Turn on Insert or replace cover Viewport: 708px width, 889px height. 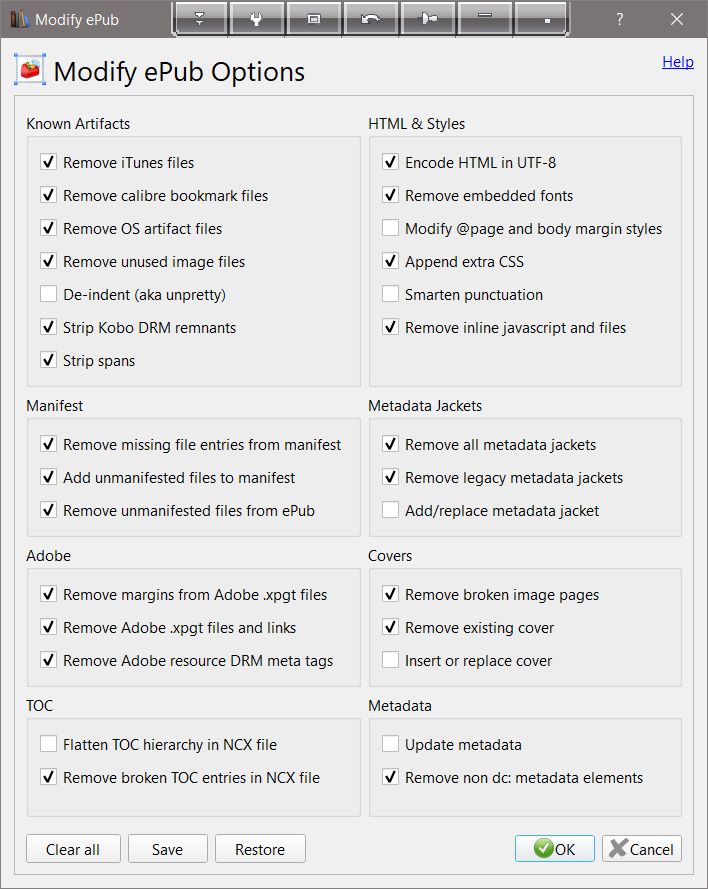[390, 660]
